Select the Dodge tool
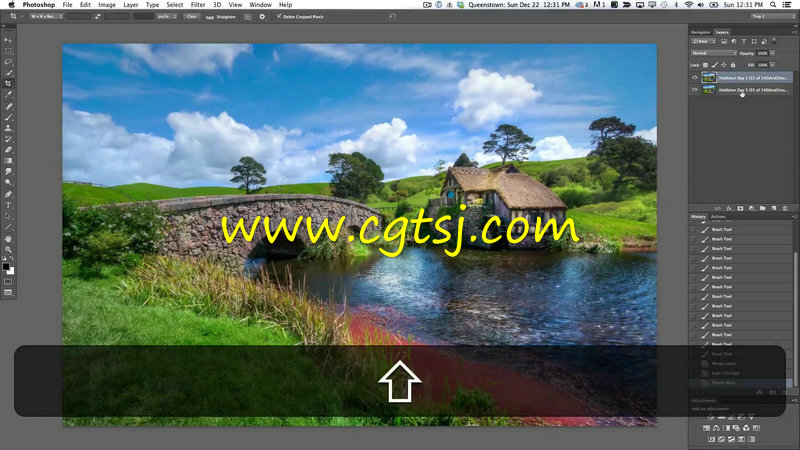This screenshot has width=800, height=450. [x=8, y=182]
